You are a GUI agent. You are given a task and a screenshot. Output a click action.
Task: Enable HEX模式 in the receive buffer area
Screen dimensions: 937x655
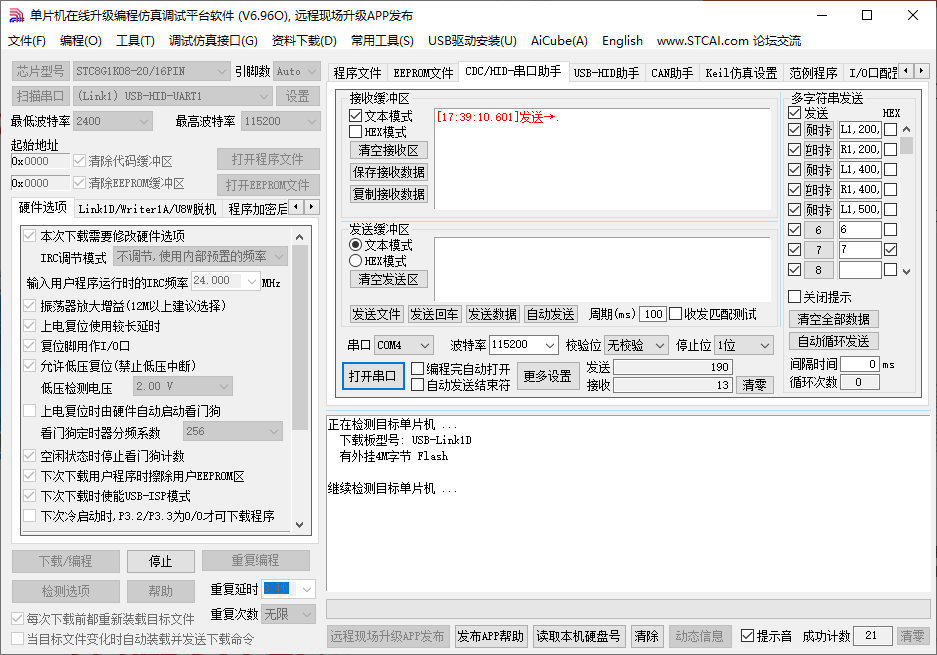coord(356,130)
